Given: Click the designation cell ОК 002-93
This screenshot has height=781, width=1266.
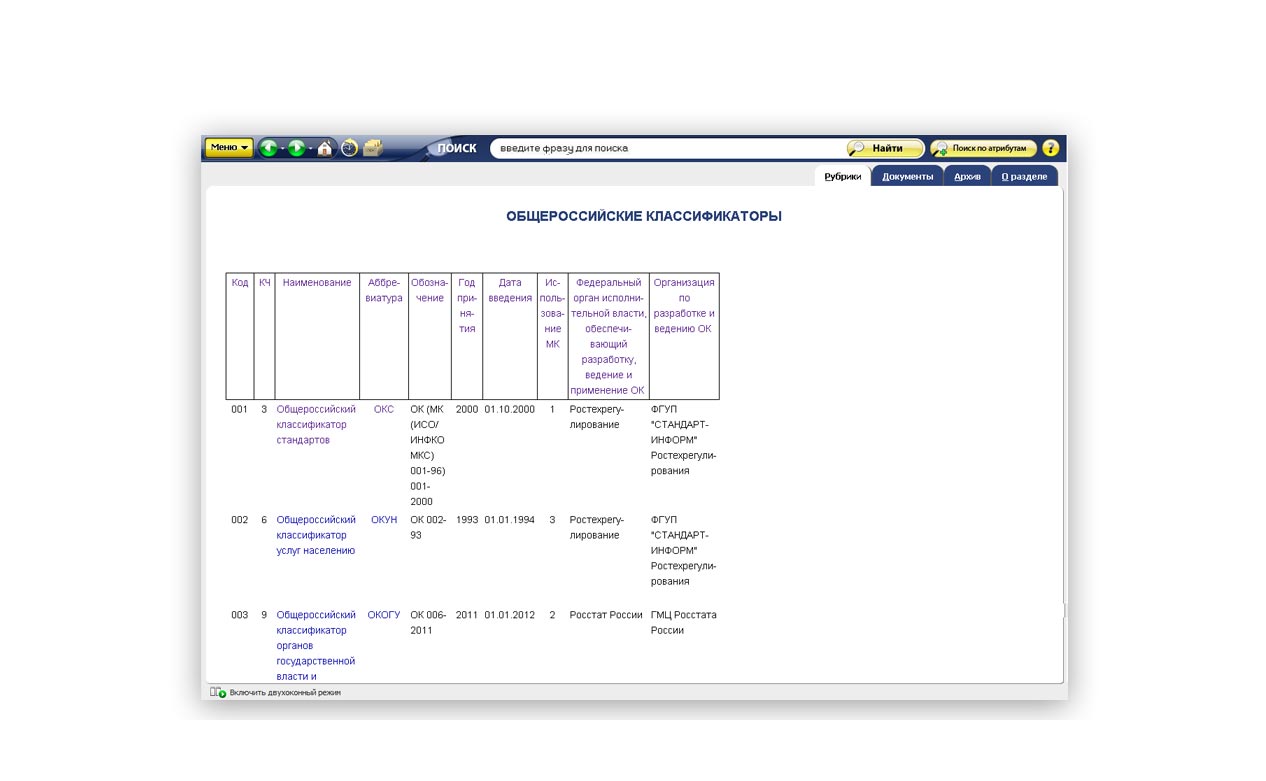Looking at the screenshot, I should [429, 527].
